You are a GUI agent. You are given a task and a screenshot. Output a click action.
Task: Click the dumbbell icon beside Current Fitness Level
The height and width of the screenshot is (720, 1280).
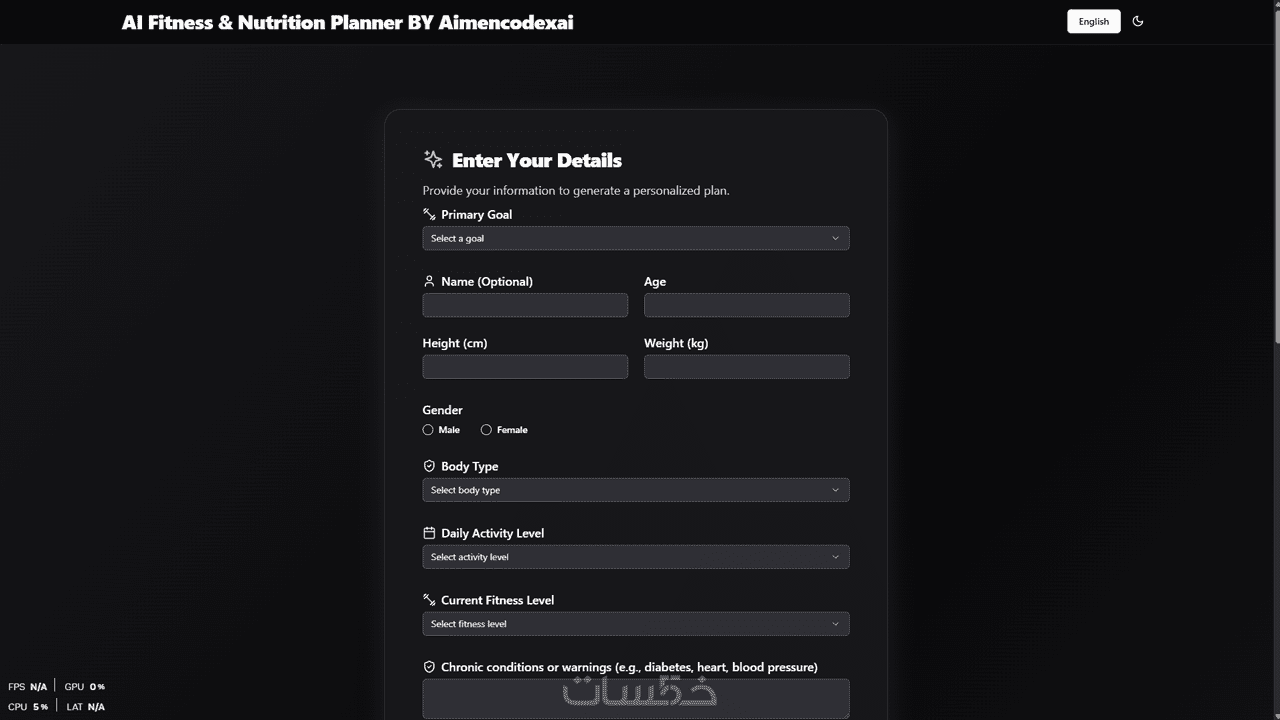point(429,600)
